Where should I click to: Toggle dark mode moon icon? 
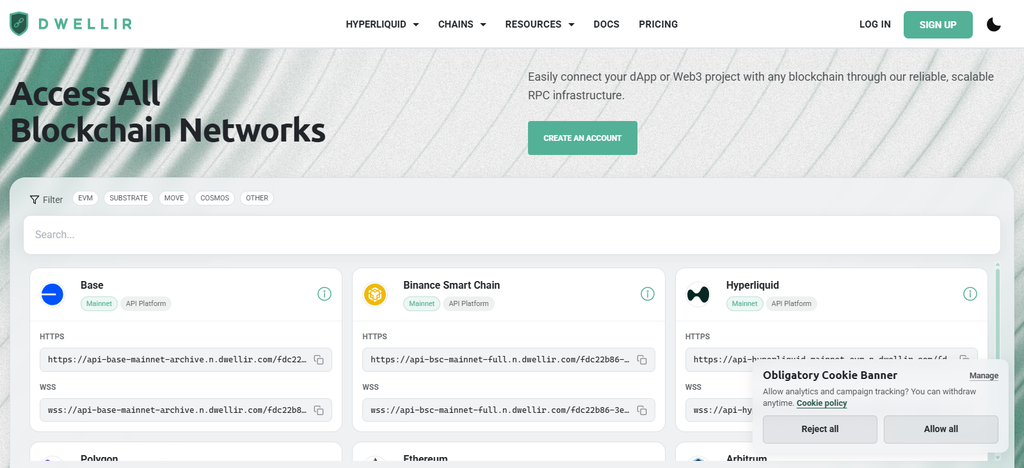tap(993, 25)
